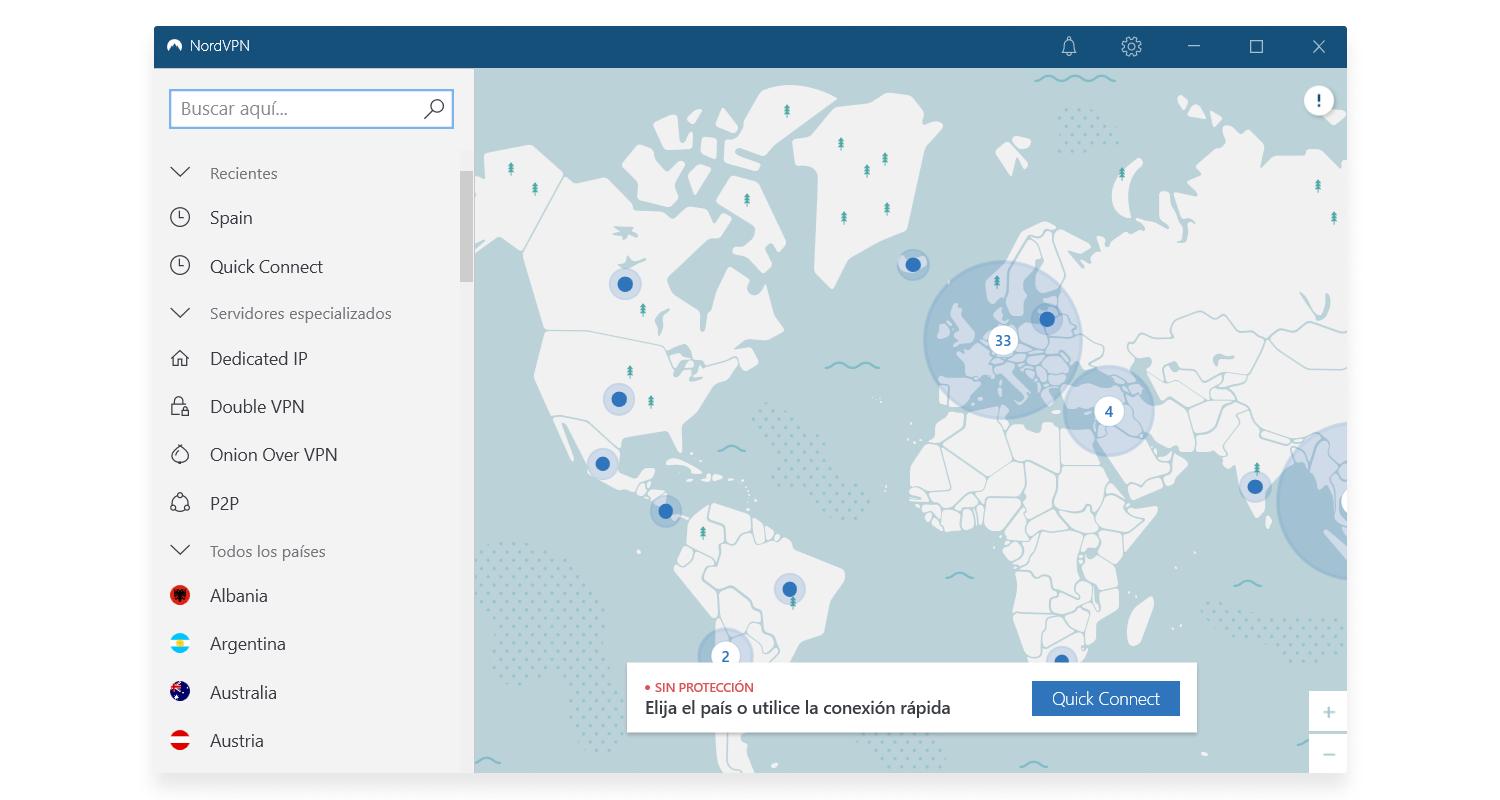Select the Canada server pin on map
Screen dimensions: 1500x800
[625, 284]
